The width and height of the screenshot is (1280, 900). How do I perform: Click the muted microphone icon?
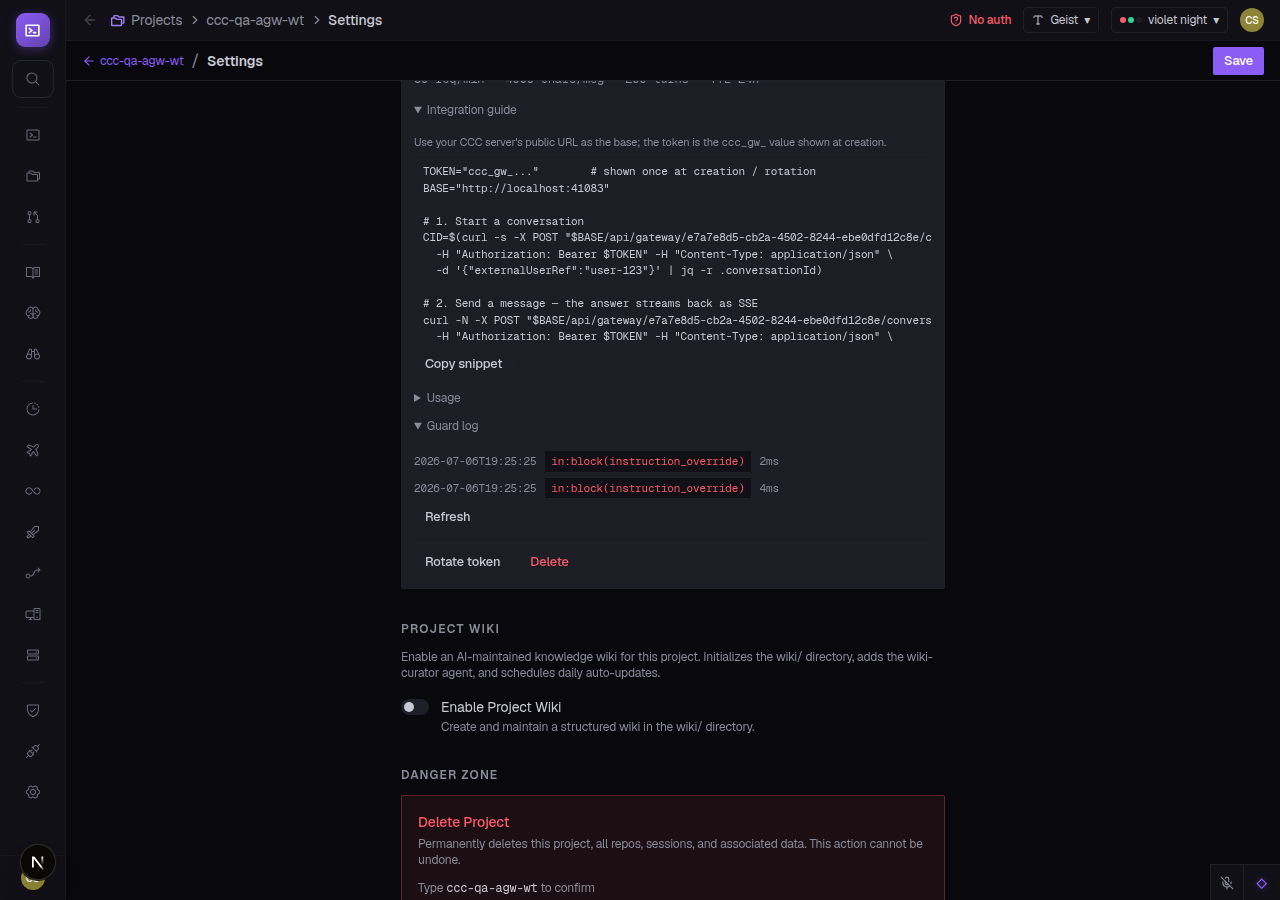click(1227, 883)
